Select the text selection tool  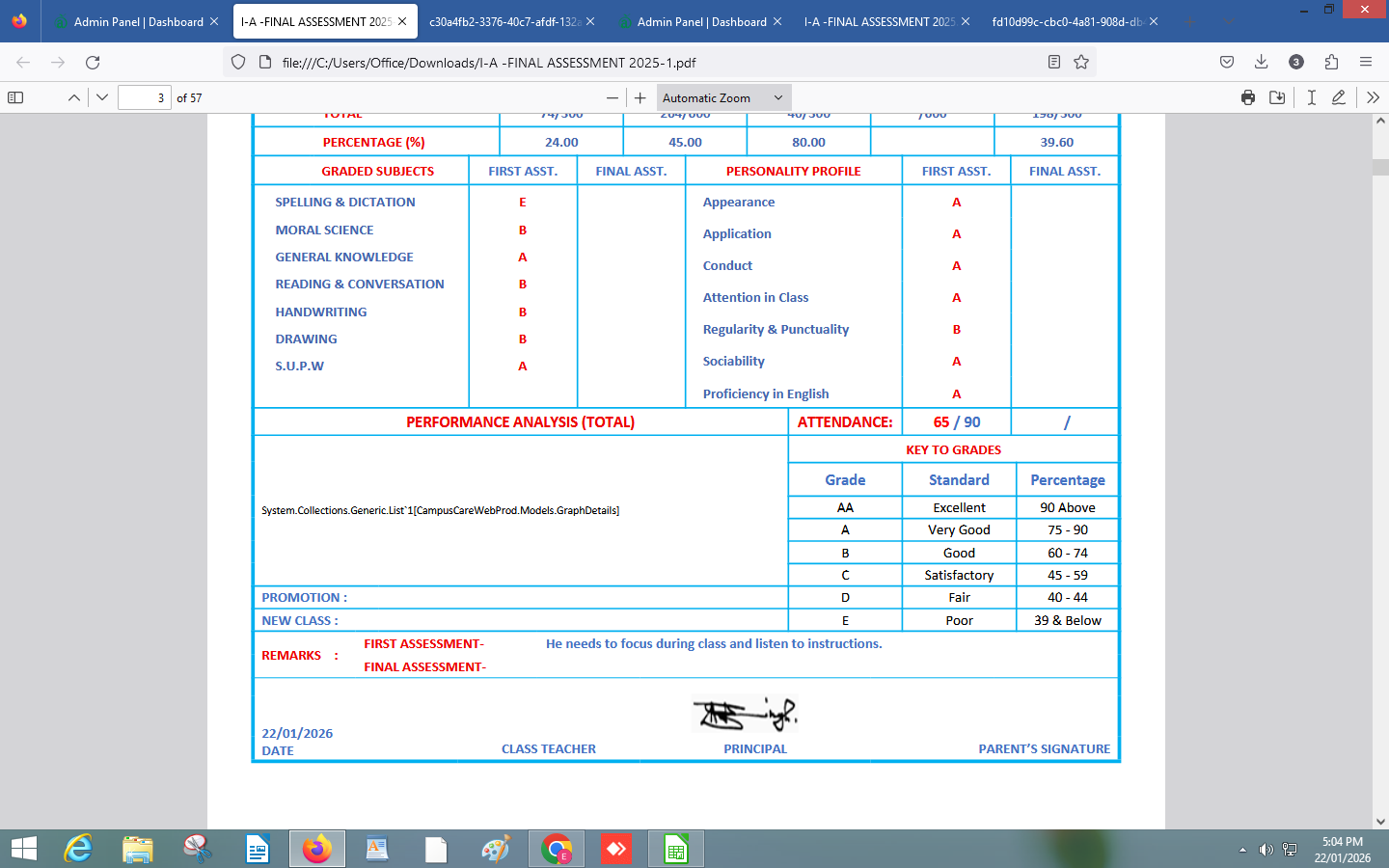point(1310,96)
